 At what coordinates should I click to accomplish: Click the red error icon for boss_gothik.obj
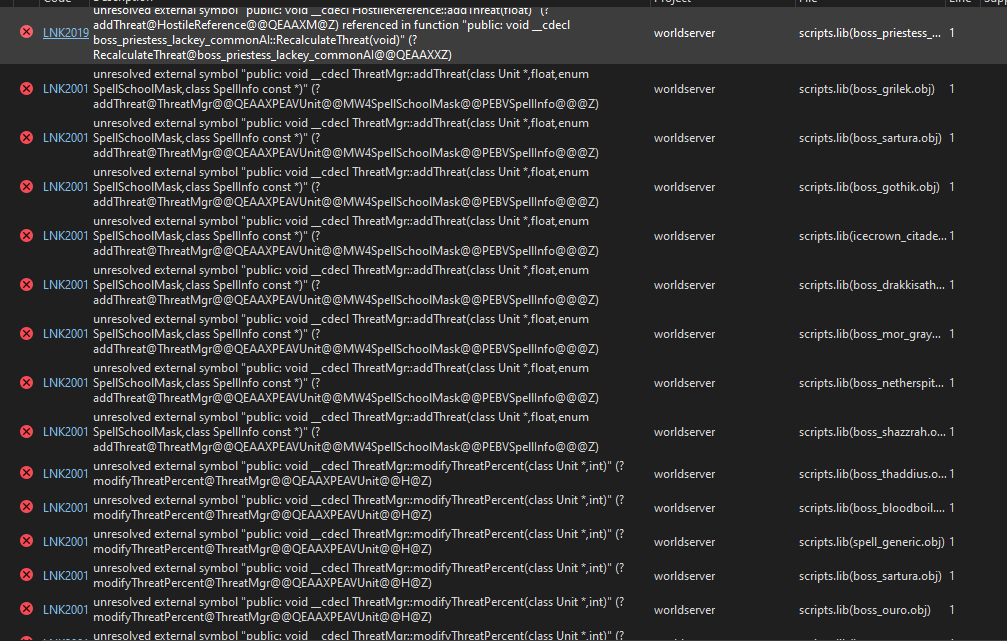point(26,187)
